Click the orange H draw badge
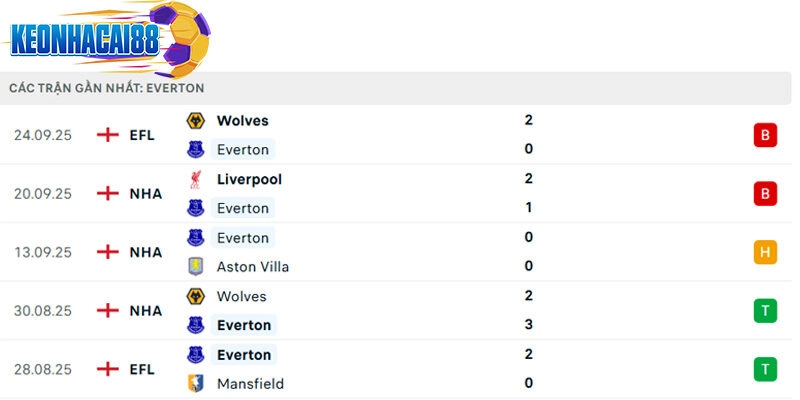The image size is (800, 400). pyautogui.click(x=765, y=252)
